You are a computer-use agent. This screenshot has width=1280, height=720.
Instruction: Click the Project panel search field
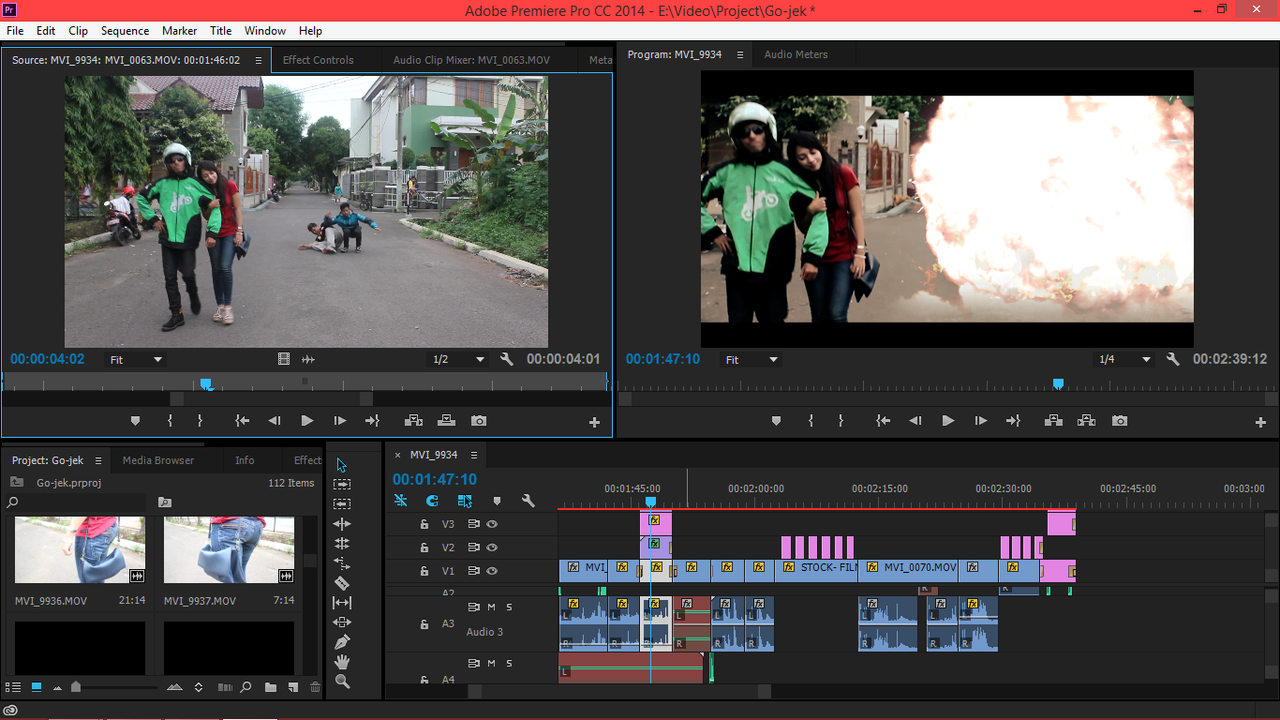[76, 502]
